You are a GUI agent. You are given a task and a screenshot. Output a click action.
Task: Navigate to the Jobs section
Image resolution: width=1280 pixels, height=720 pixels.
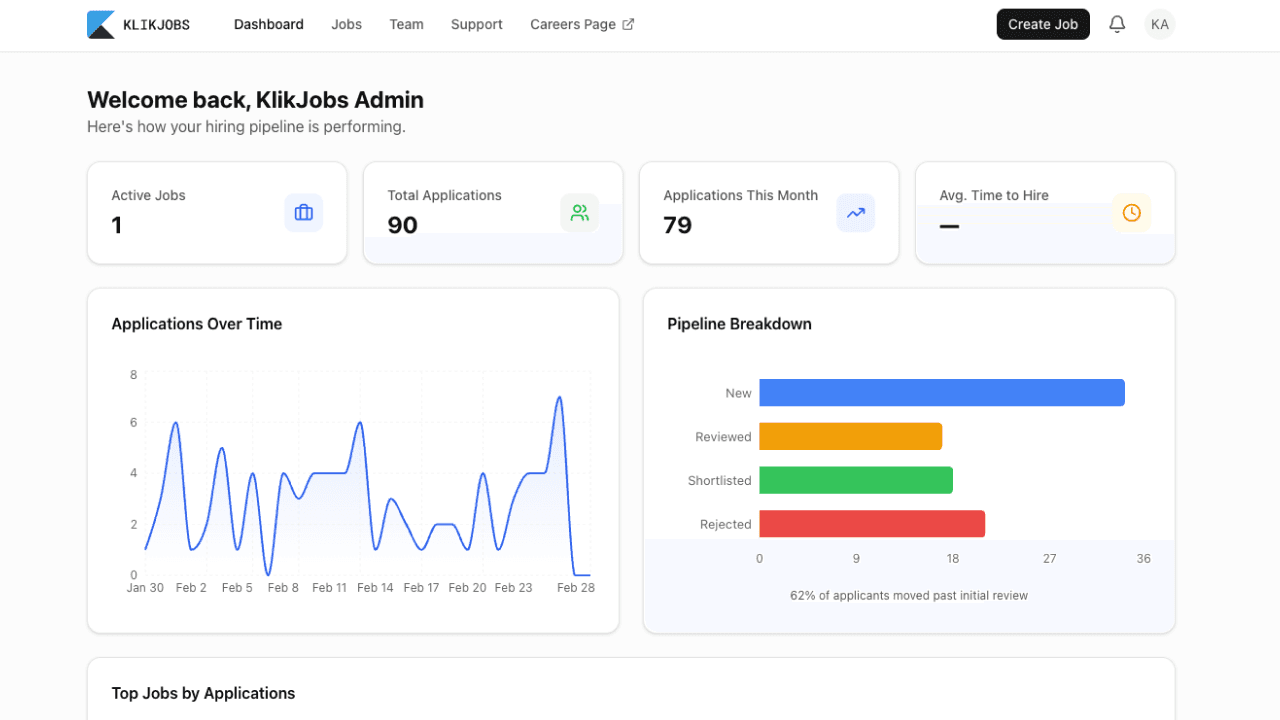click(346, 24)
